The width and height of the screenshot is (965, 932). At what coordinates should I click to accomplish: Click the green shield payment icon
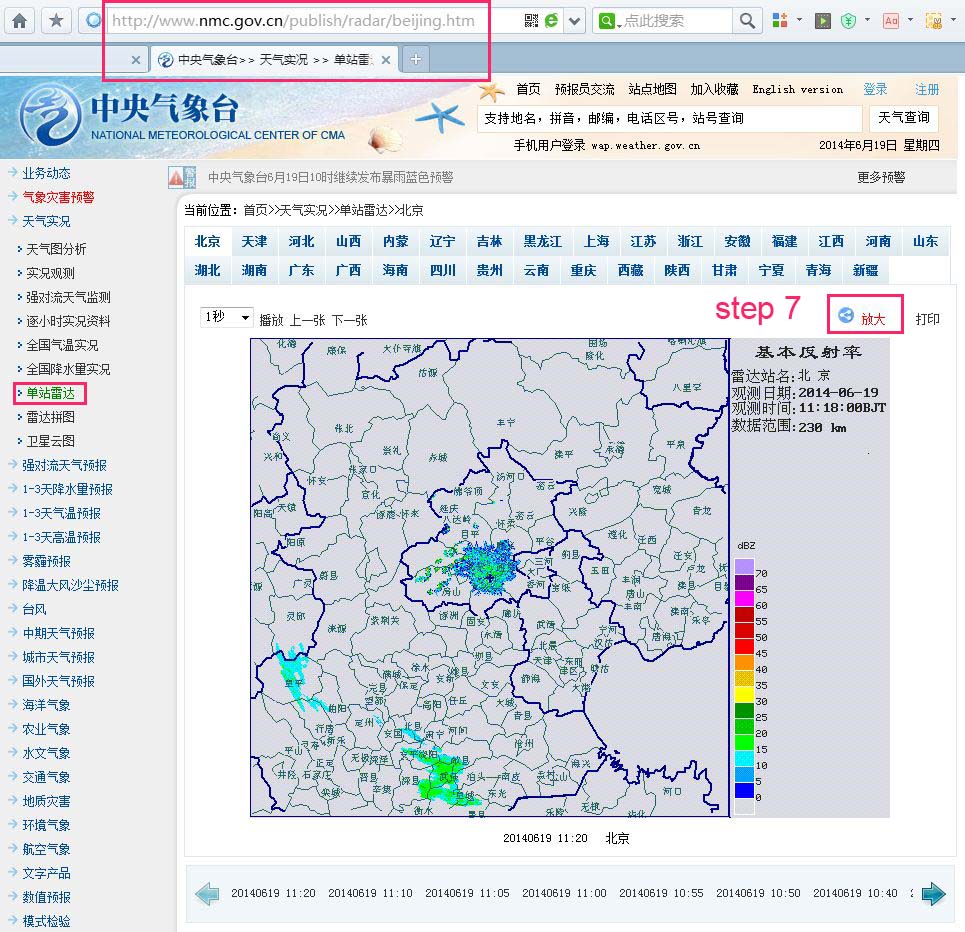(849, 21)
